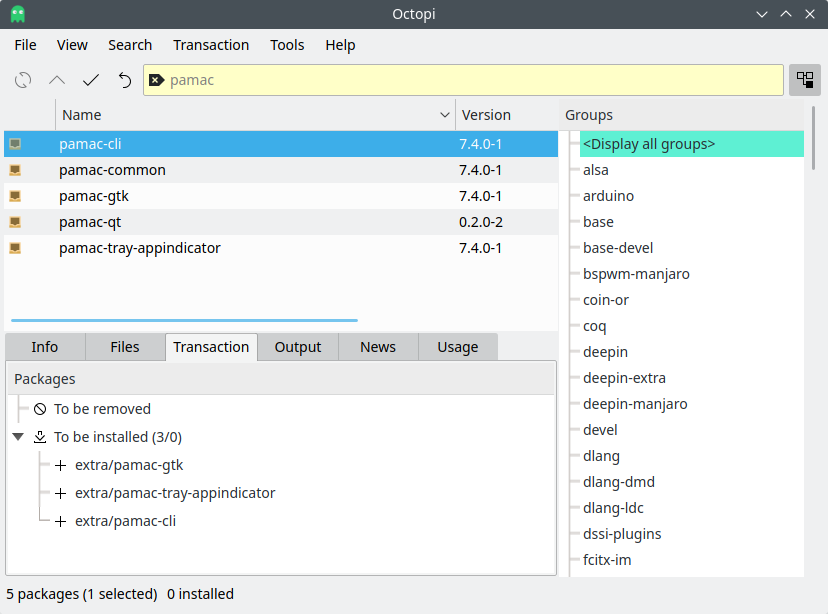
Task: Toggle the groups panel button
Action: pos(804,80)
